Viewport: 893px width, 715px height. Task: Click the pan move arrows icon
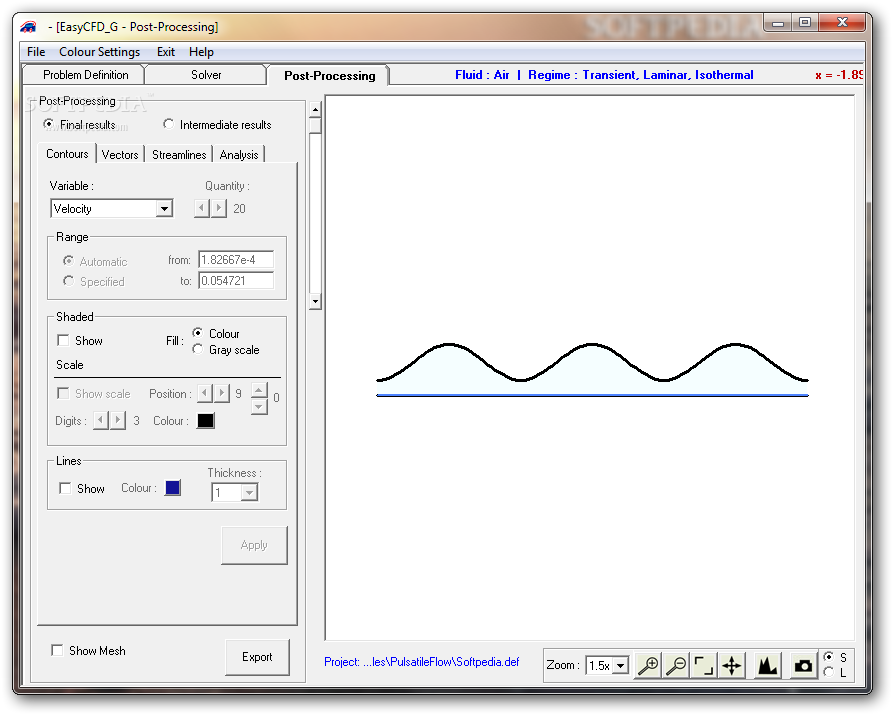731,665
